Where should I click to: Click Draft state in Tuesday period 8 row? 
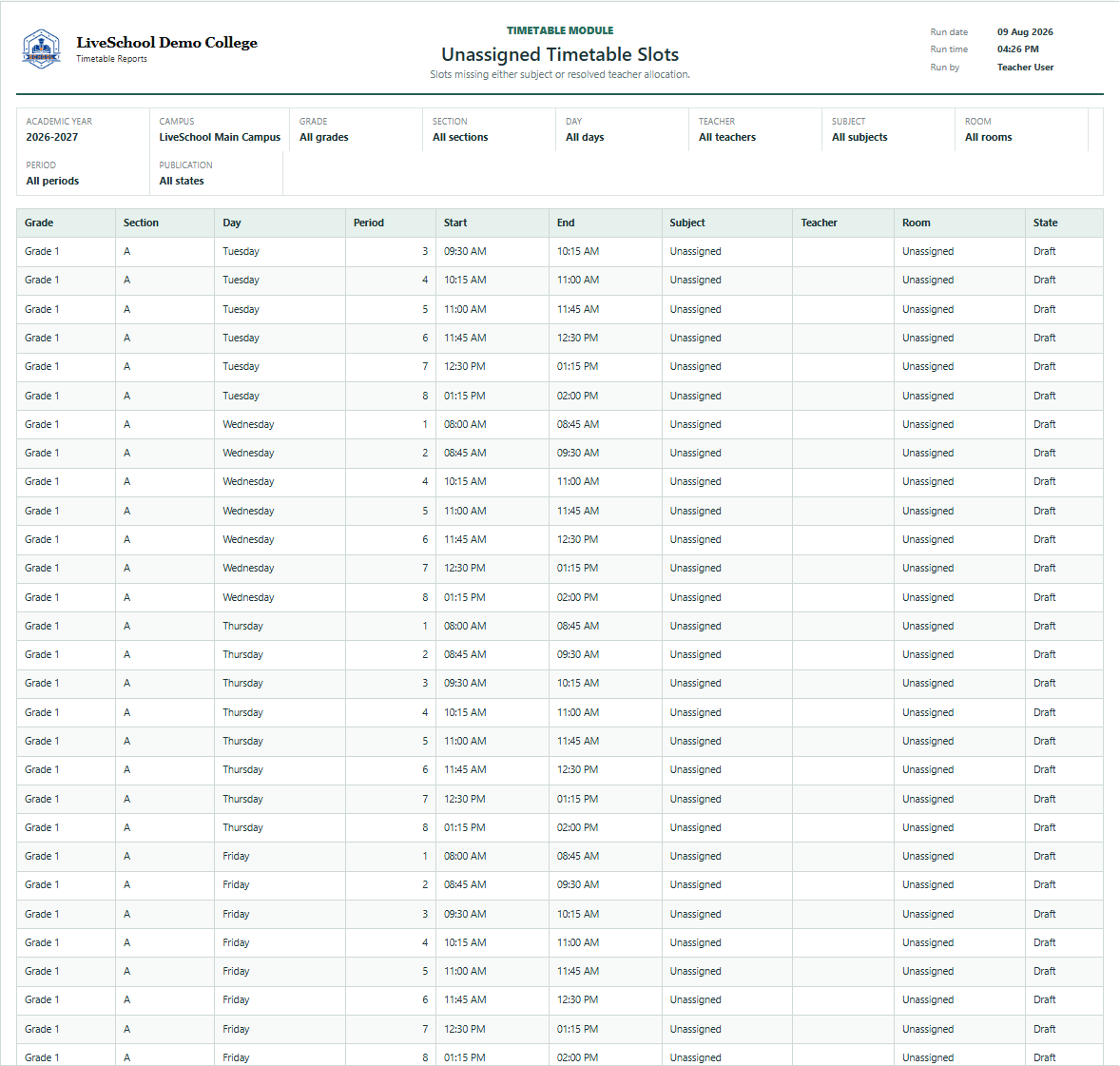point(1044,396)
